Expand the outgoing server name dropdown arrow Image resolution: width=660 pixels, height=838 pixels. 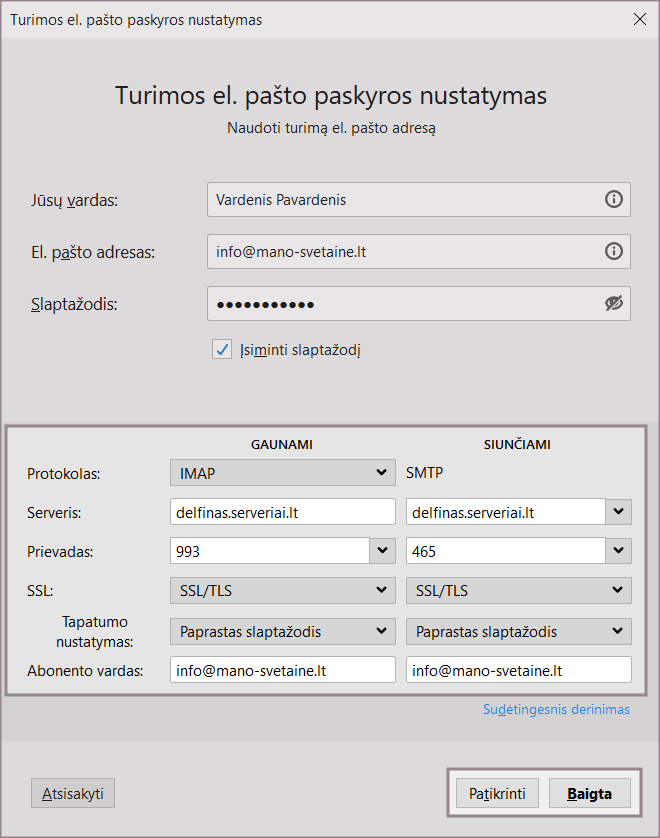pos(619,512)
